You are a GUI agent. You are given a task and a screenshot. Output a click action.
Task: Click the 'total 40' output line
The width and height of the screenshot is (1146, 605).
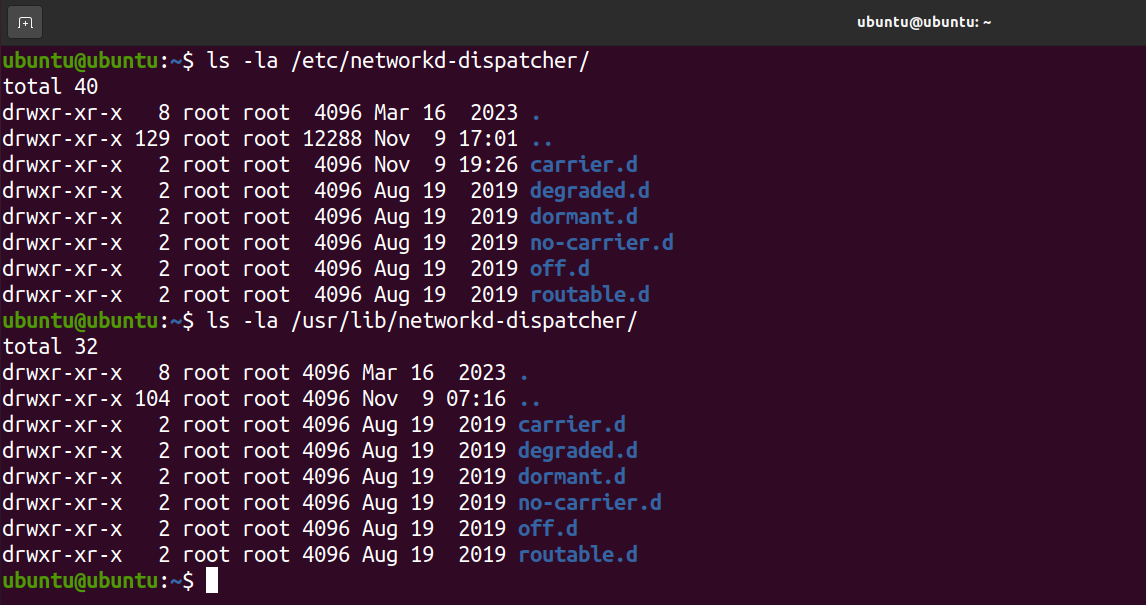click(x=50, y=87)
